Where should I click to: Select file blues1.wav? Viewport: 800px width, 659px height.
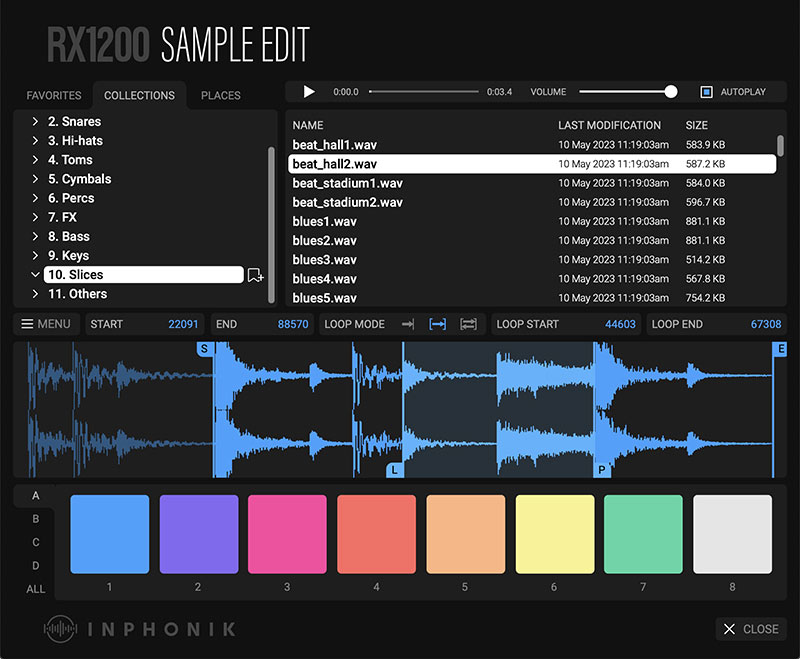click(x=532, y=221)
